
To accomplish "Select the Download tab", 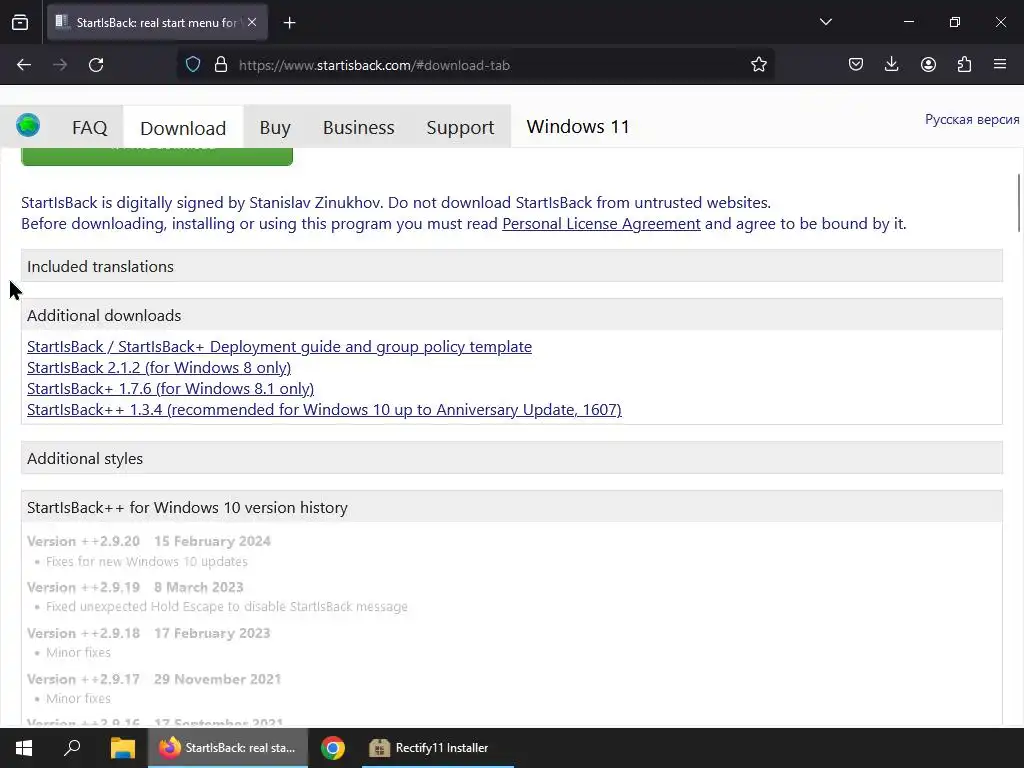I will point(183,127).
